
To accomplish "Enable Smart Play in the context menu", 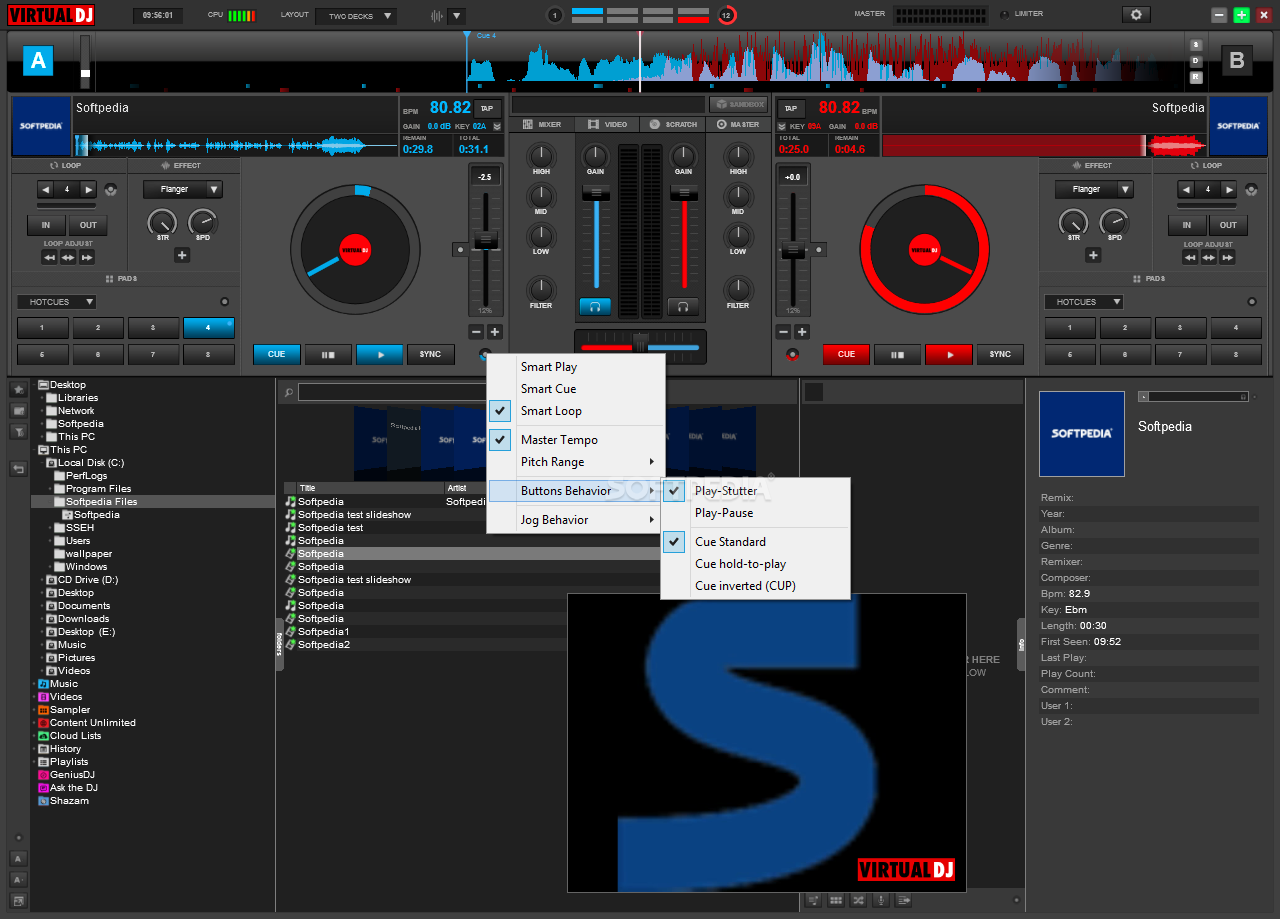I will (x=576, y=367).
